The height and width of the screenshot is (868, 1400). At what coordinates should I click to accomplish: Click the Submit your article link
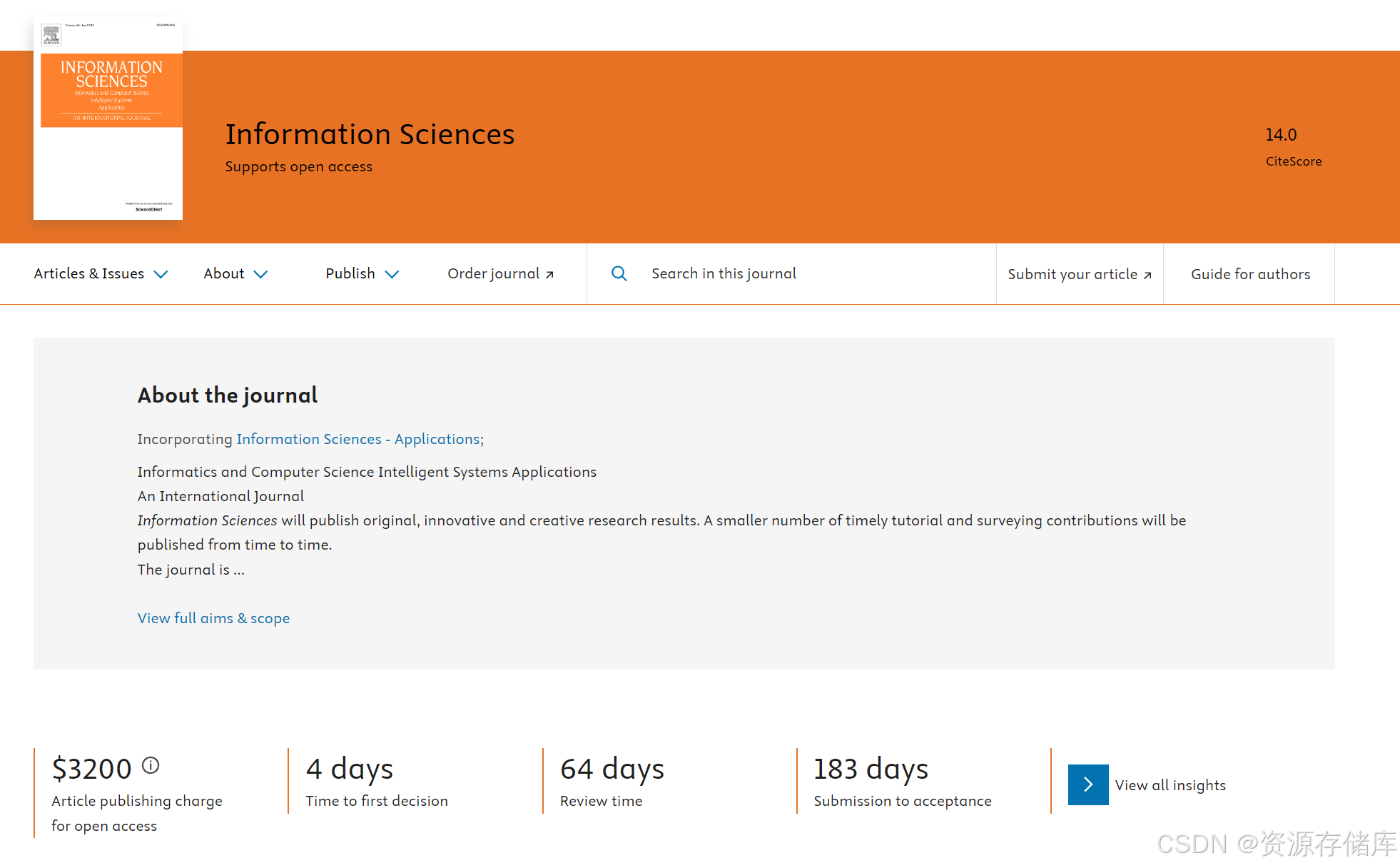(x=1079, y=274)
